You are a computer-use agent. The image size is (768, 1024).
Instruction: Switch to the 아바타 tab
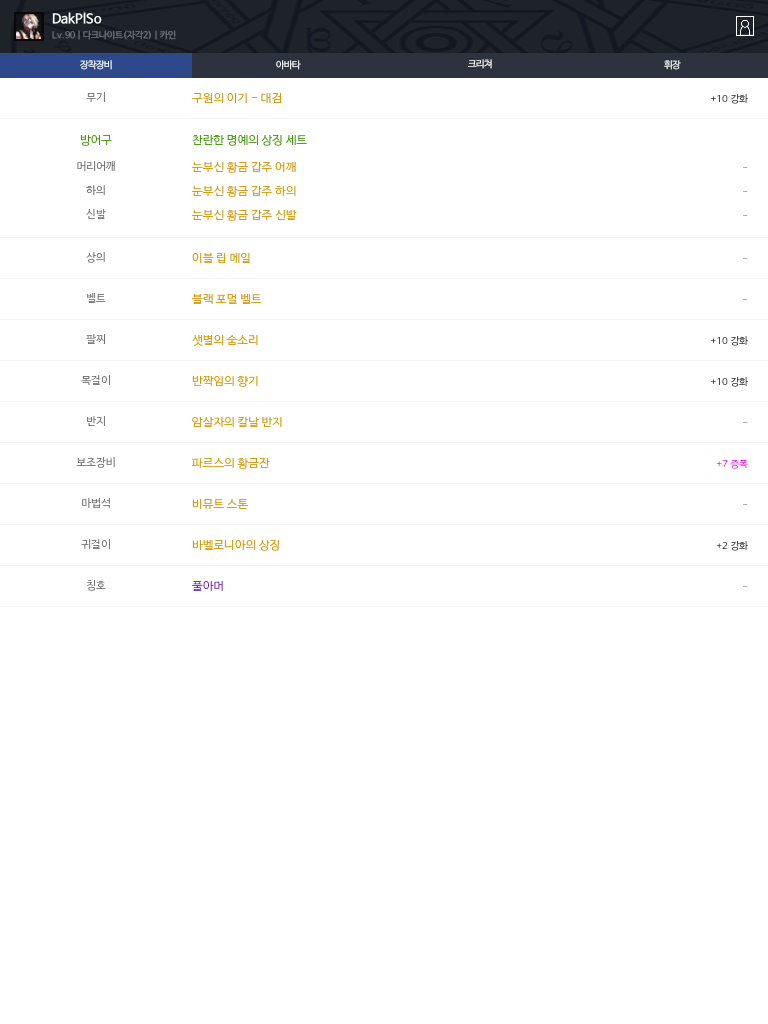pyautogui.click(x=288, y=65)
